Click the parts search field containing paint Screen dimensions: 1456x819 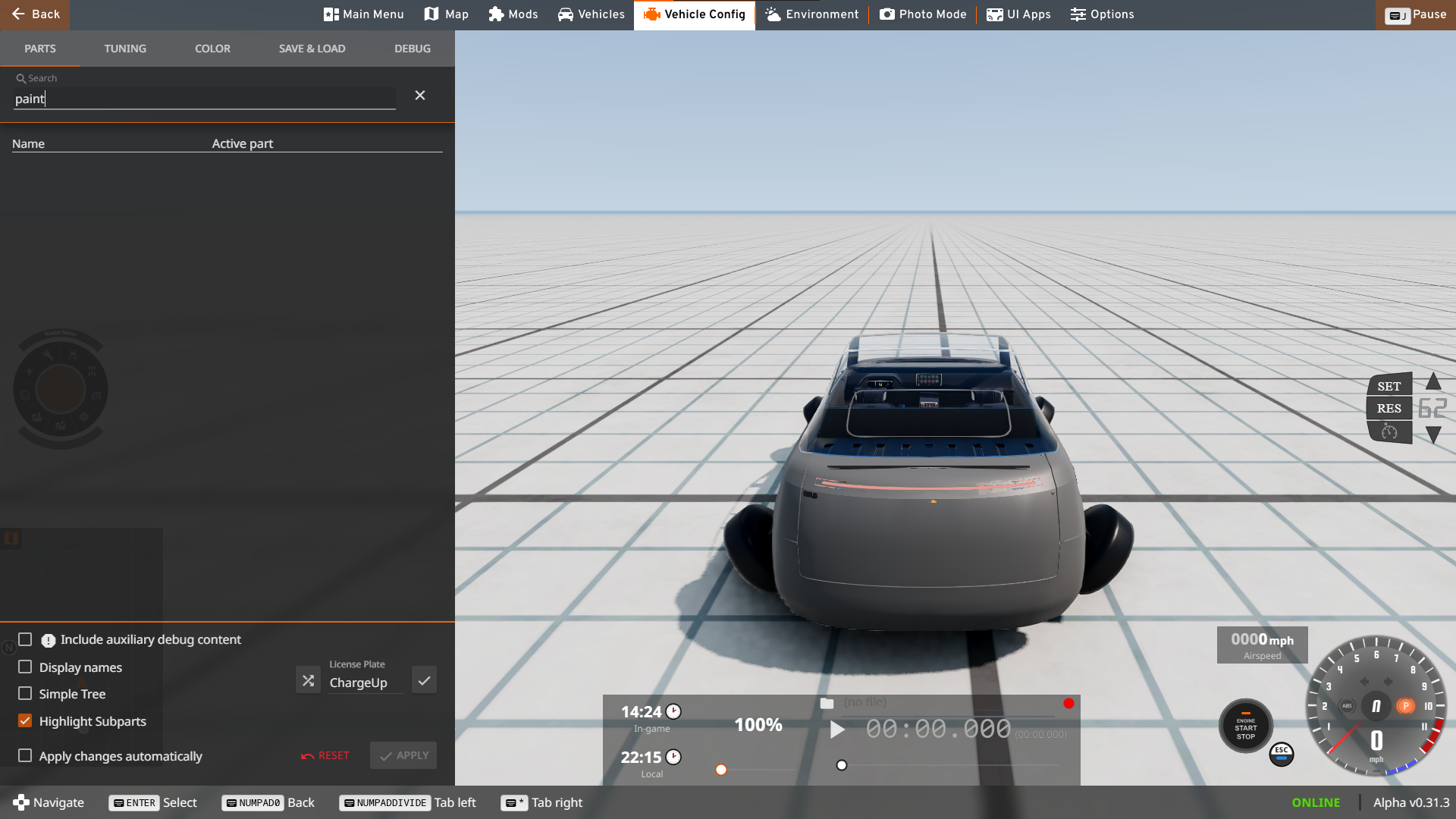205,99
